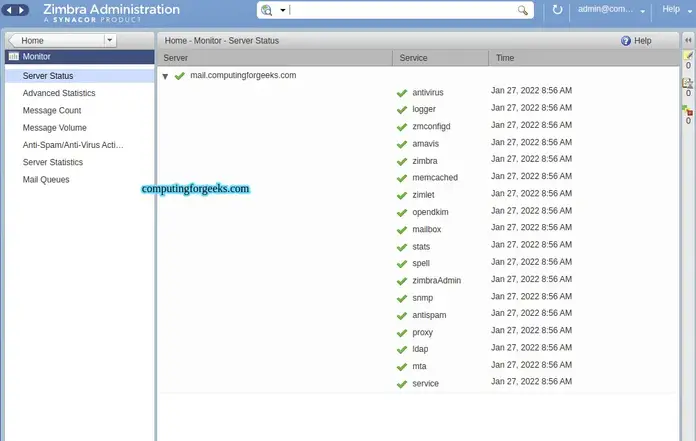Click the back navigation arrow

9,10
